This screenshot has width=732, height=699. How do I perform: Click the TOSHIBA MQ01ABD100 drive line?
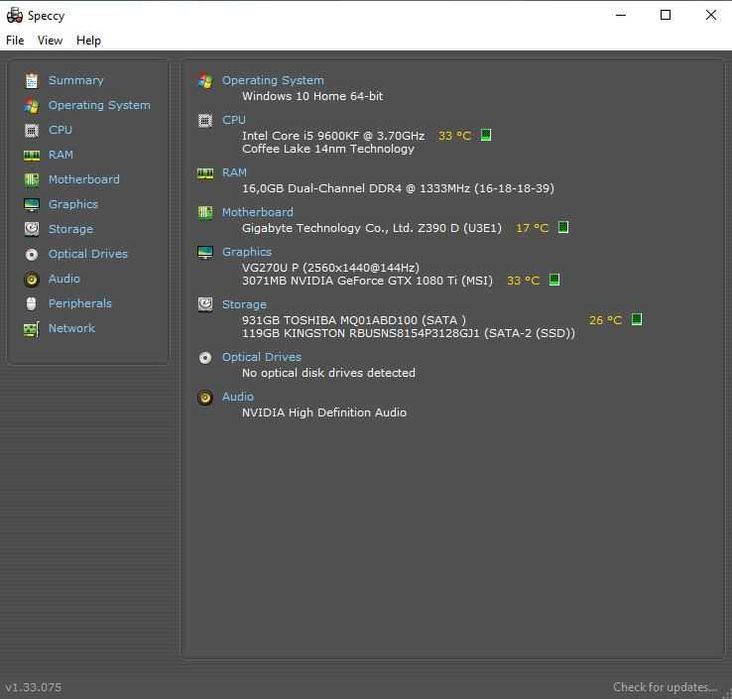(x=354, y=320)
